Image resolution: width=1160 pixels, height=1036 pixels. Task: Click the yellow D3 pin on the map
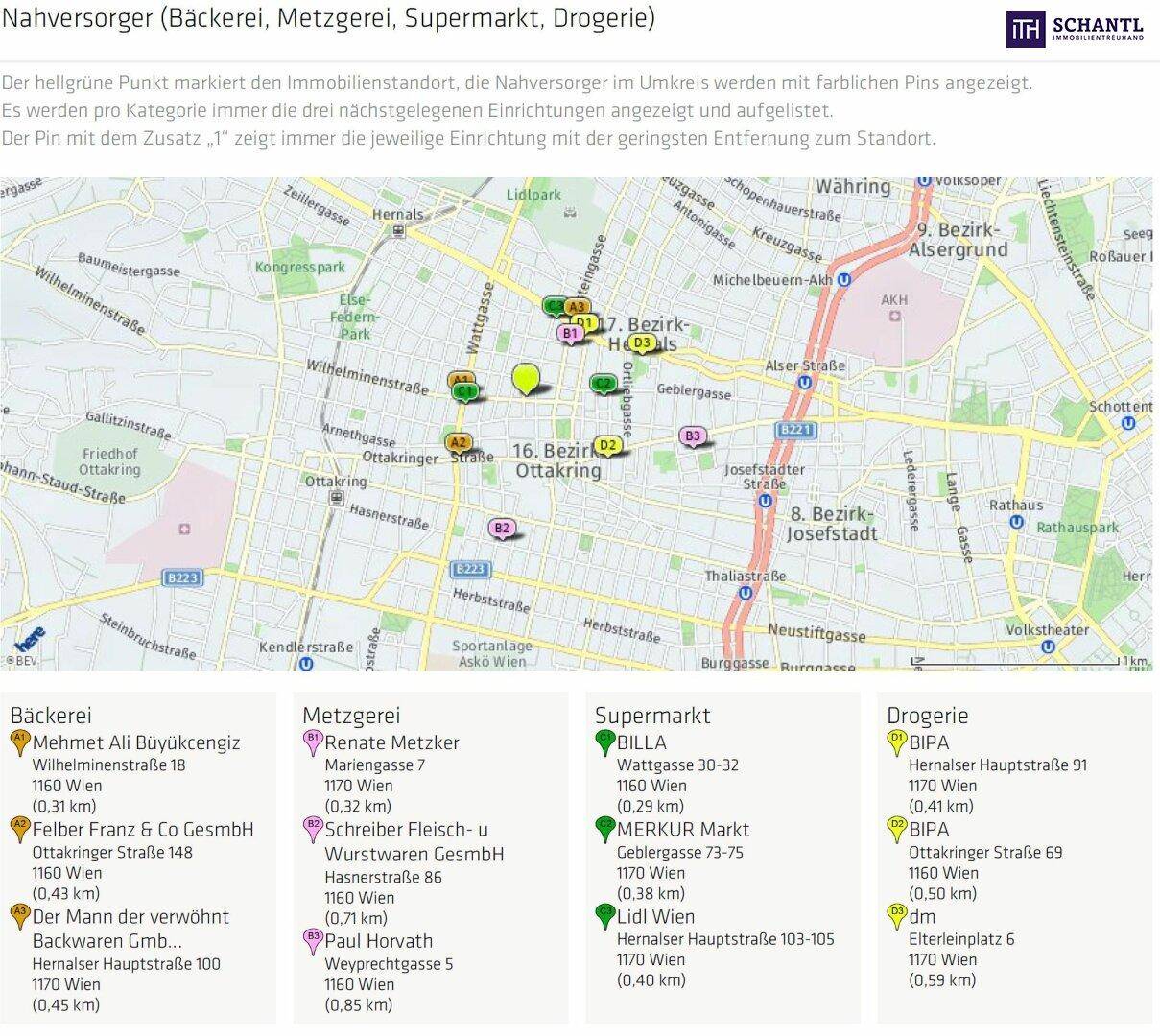coord(642,343)
